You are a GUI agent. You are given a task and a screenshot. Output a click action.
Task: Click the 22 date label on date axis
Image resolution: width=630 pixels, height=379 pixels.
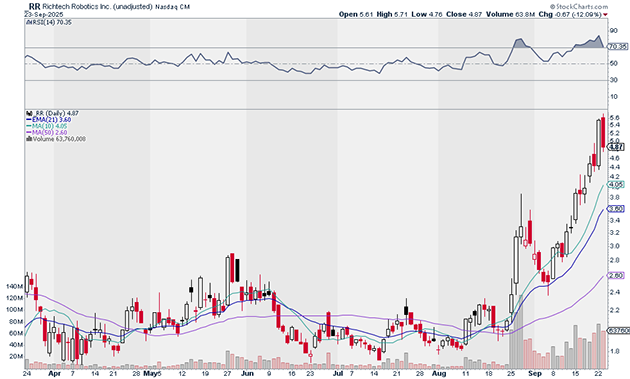click(x=598, y=374)
